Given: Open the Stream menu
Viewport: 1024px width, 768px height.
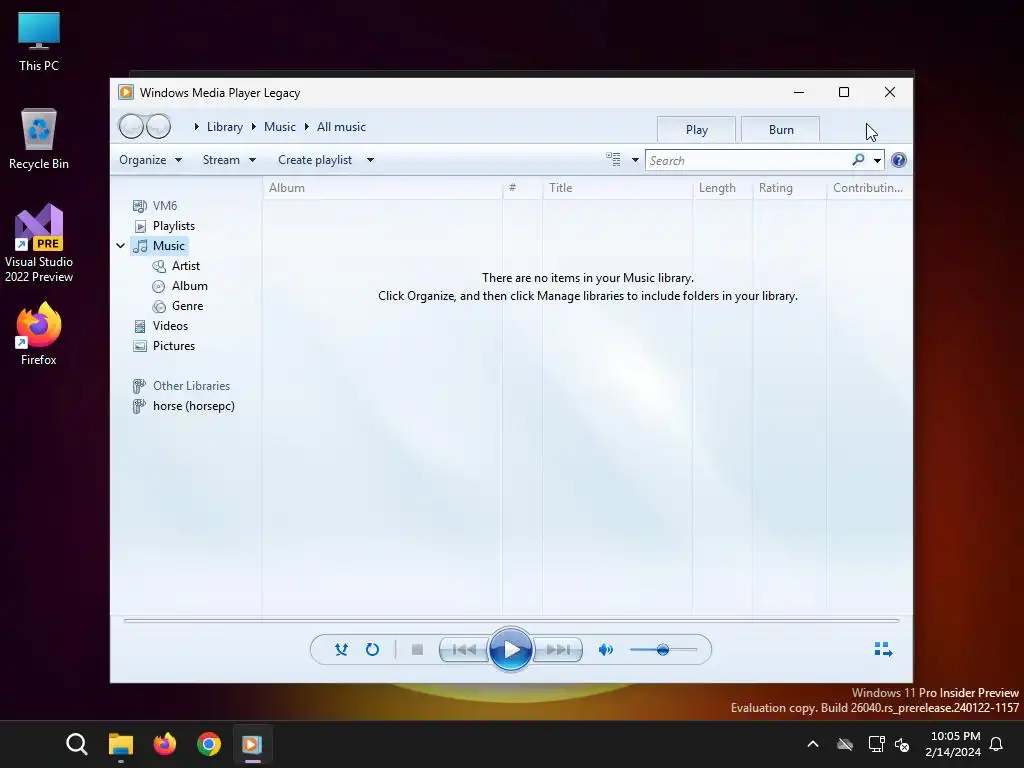Looking at the screenshot, I should pyautogui.click(x=229, y=160).
